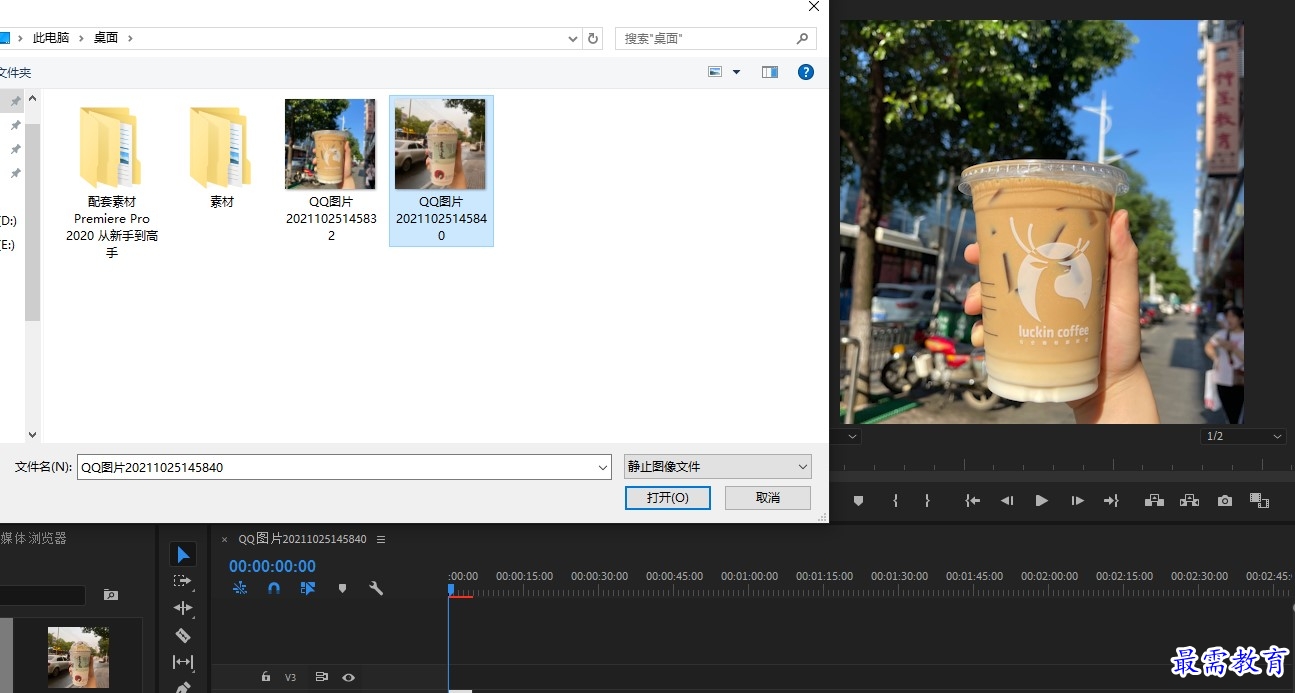Screen dimensions: 1295x693
Task: Play the Program monitor preview
Action: coord(1041,500)
